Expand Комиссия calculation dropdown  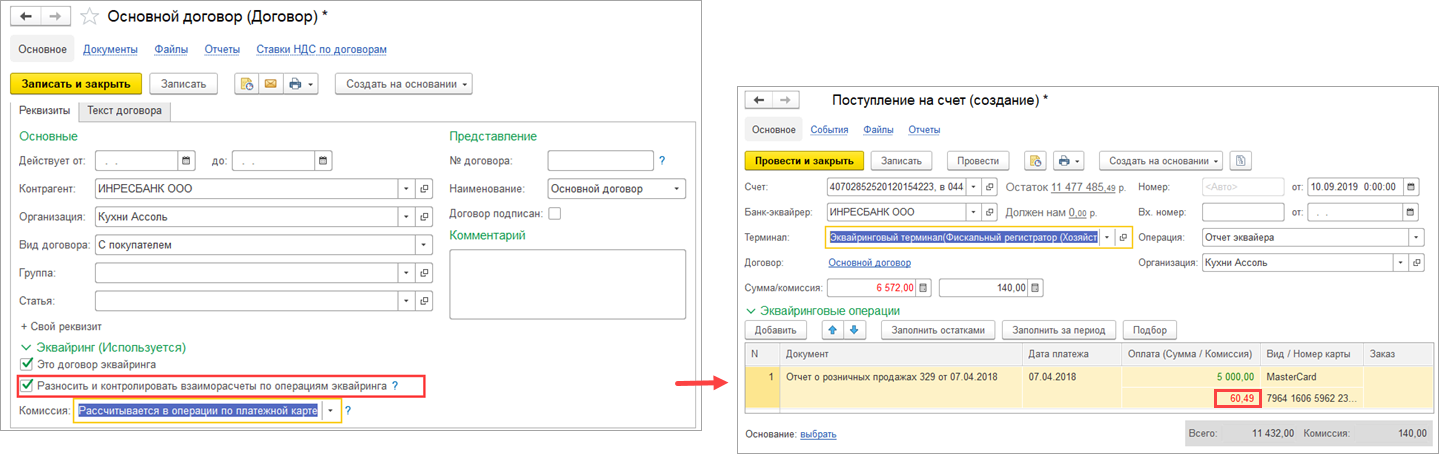(x=330, y=410)
